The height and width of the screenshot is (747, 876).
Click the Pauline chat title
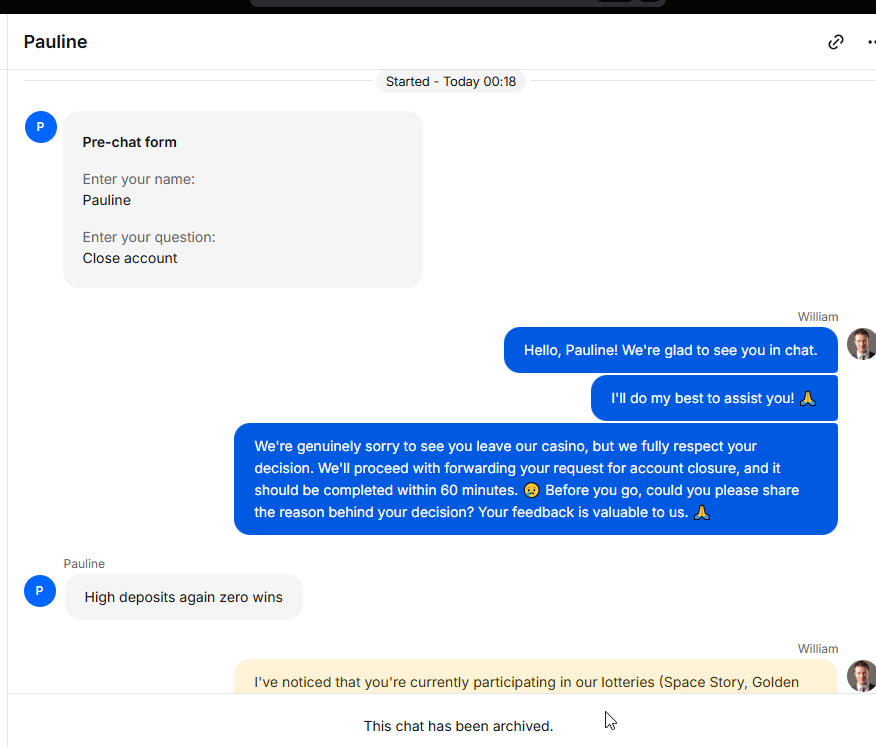[x=55, y=42]
